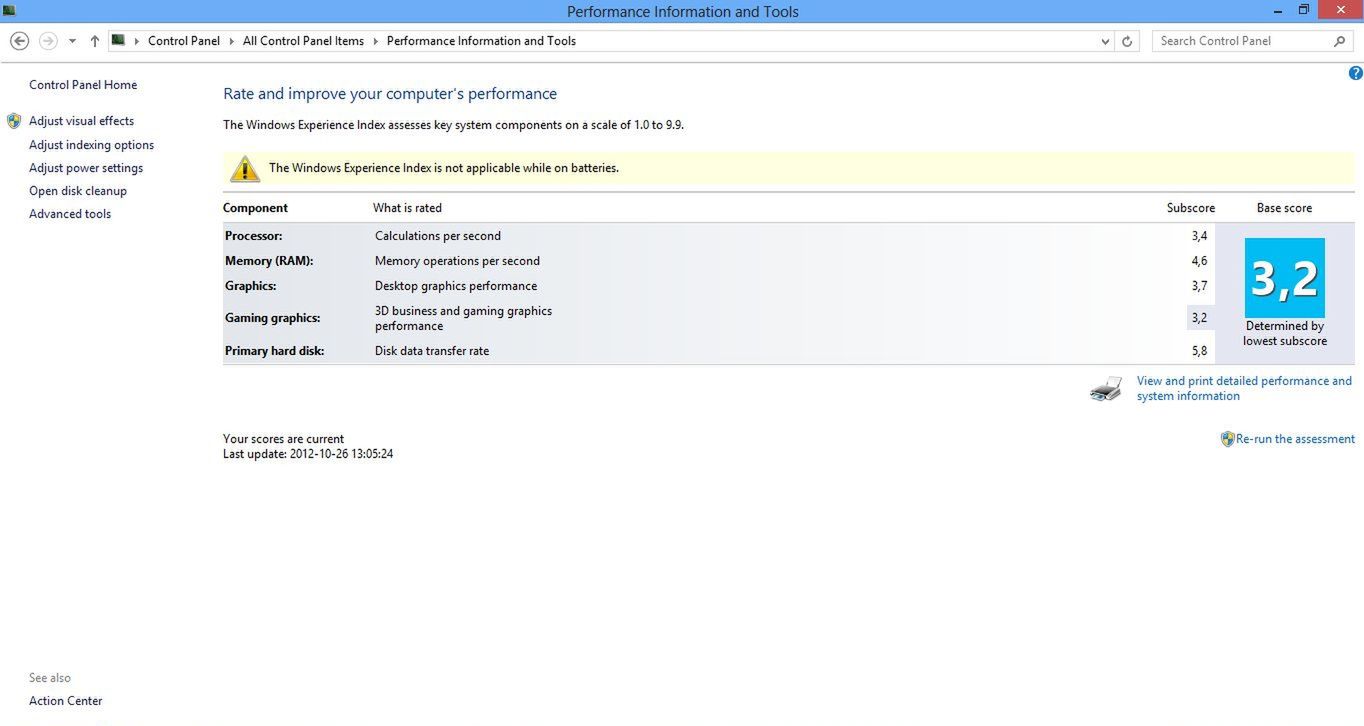Click the printer icon
Viewport: 1364px width, 726px height.
[x=1106, y=389]
